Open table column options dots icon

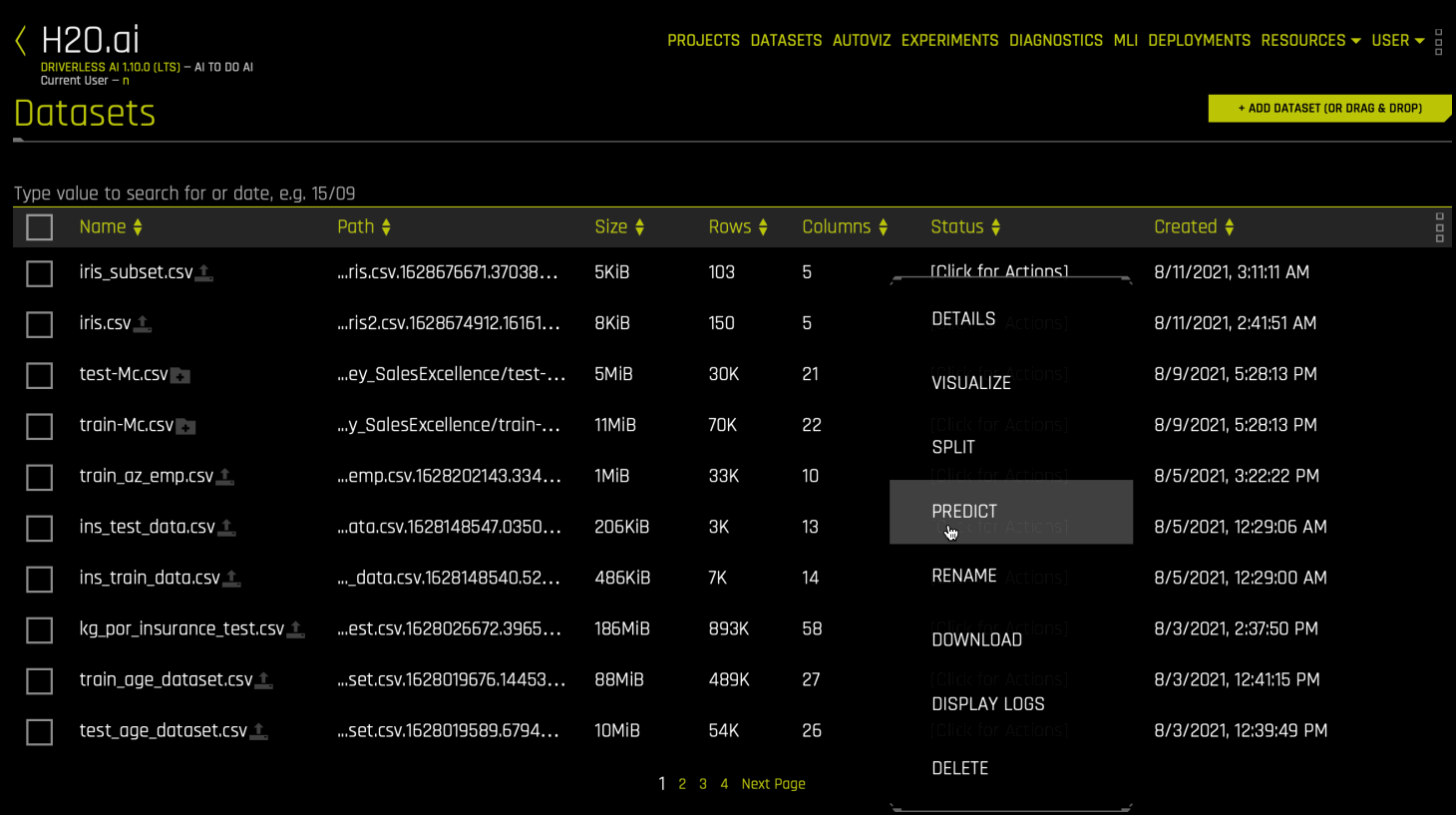point(1439,227)
